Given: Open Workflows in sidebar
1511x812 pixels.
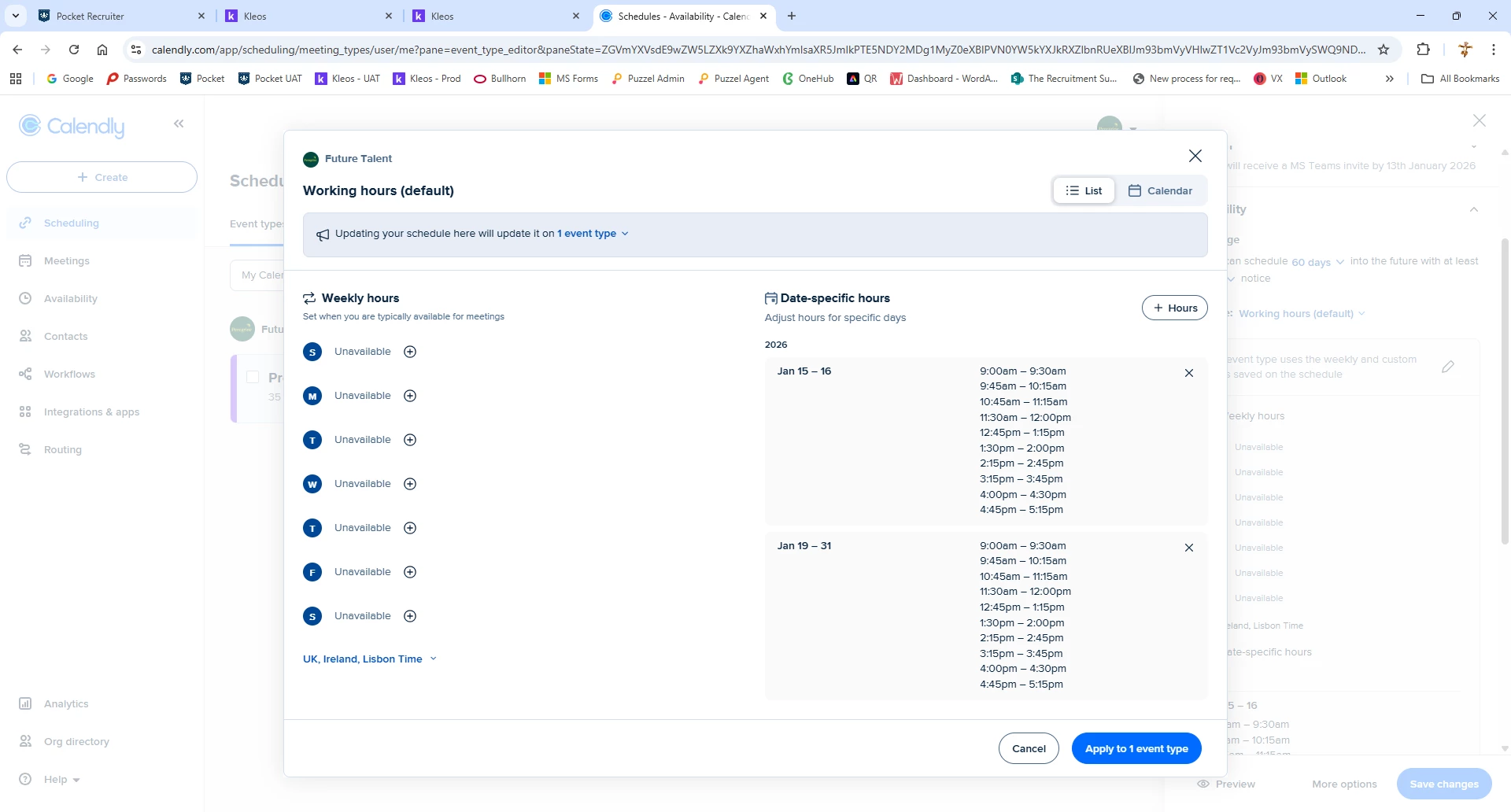Looking at the screenshot, I should [x=102, y=374].
